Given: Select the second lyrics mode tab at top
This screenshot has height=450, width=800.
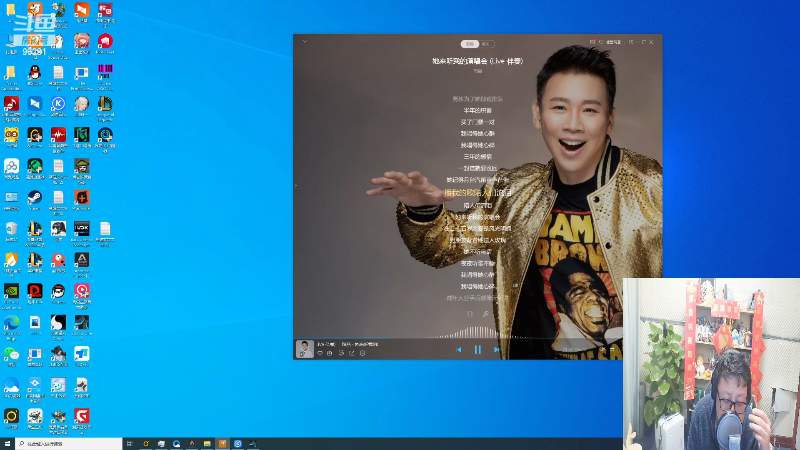Looking at the screenshot, I should point(486,44).
